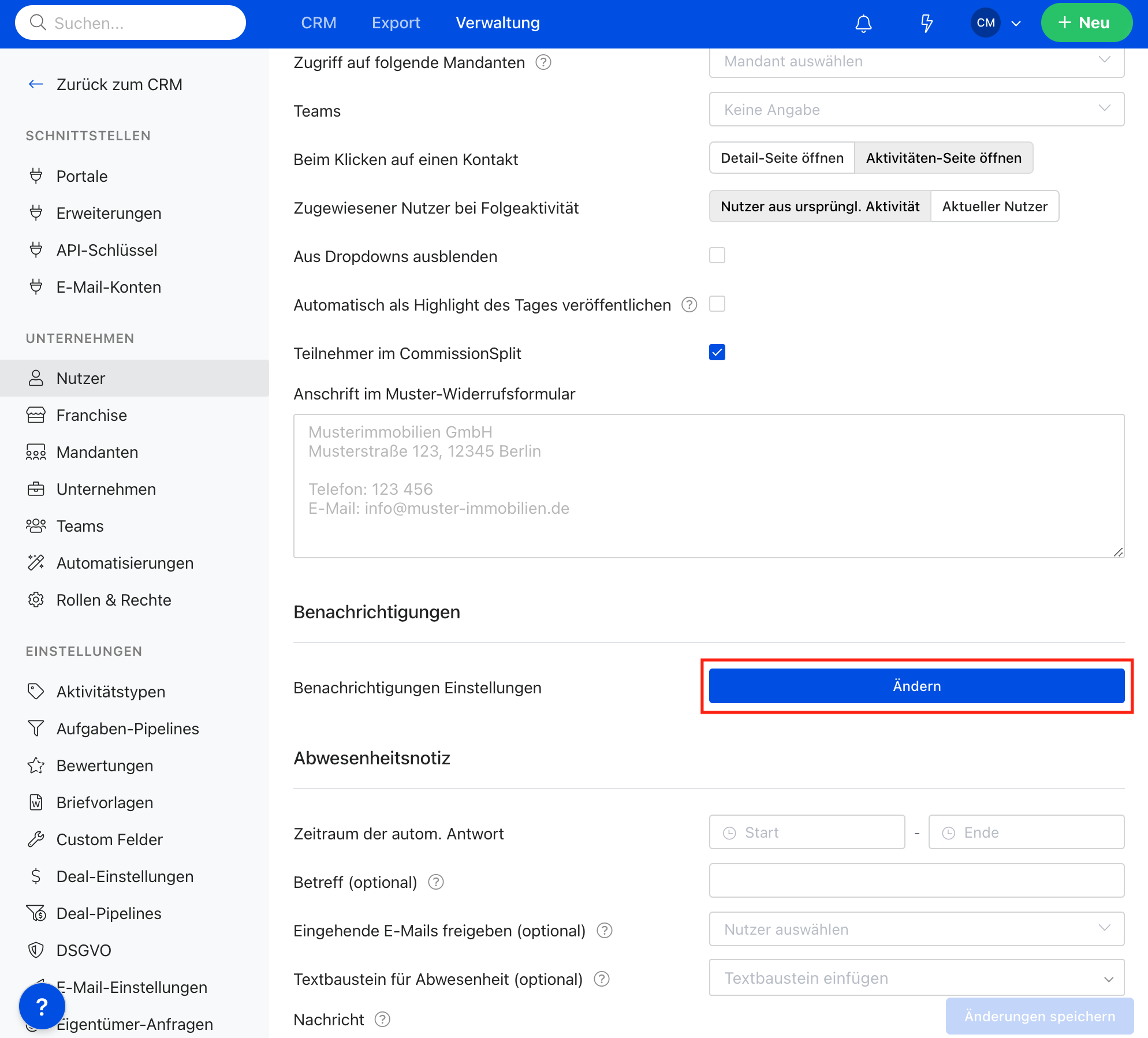Click the notification bell icon
1148x1038 pixels.
tap(863, 23)
